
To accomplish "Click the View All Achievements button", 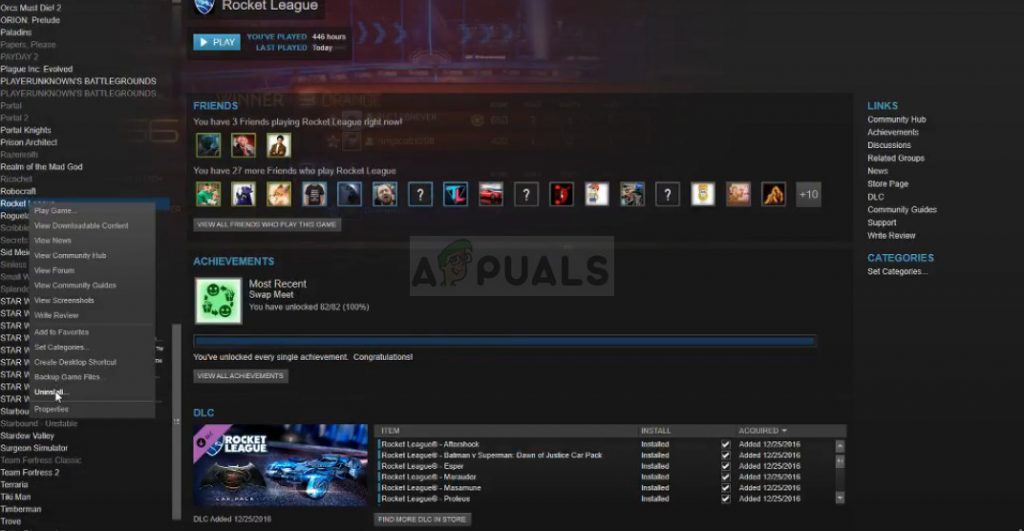I will 240,376.
